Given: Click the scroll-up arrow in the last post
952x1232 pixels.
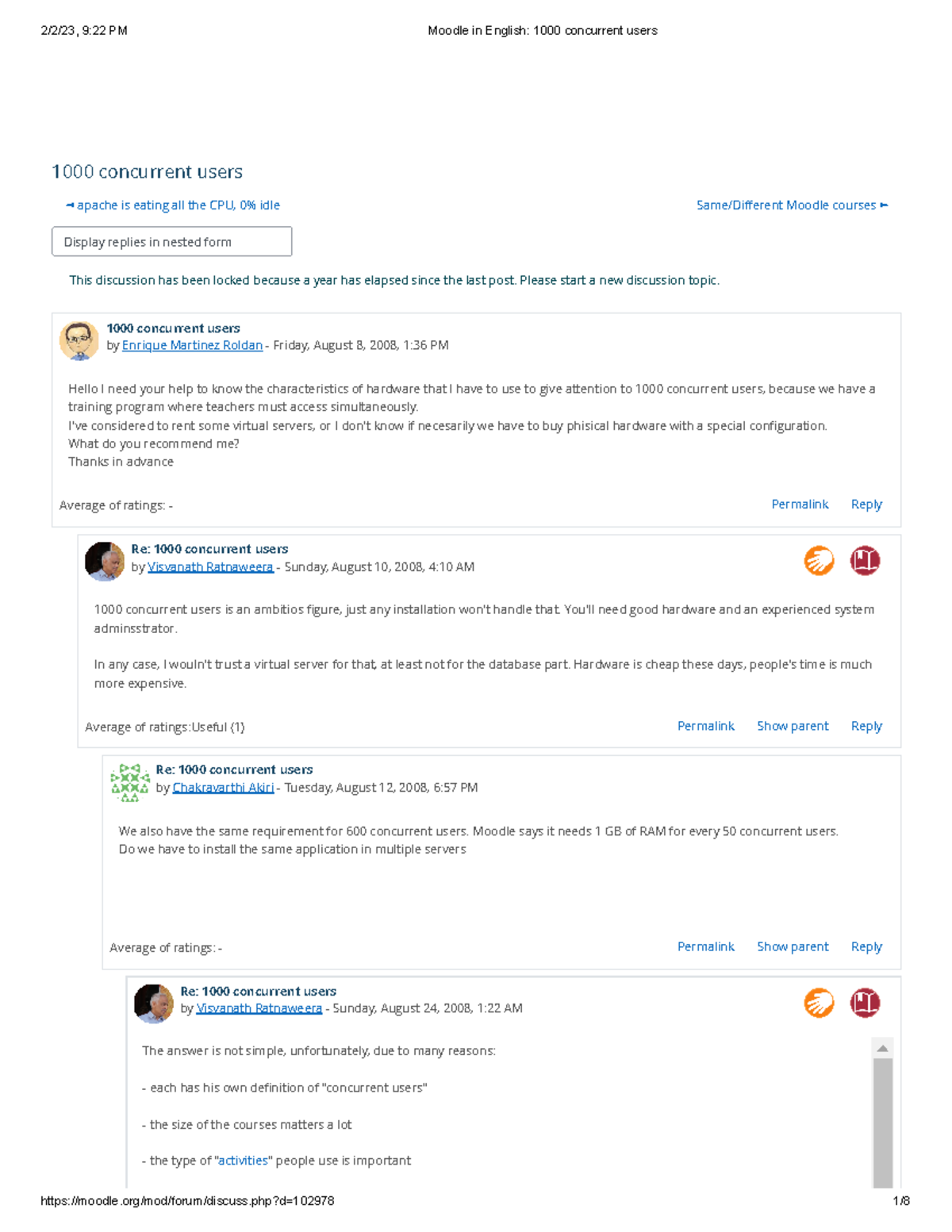Looking at the screenshot, I should [882, 1049].
